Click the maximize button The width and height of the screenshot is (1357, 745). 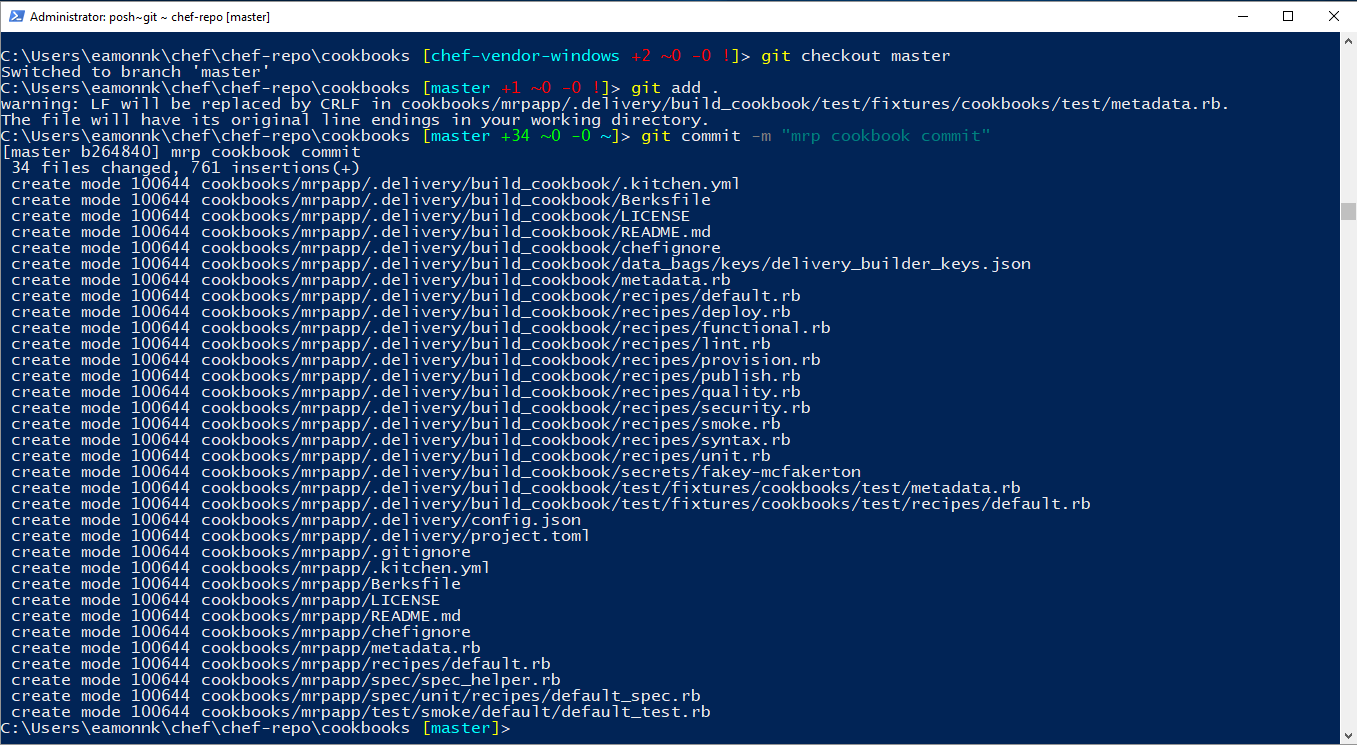pyautogui.click(x=1287, y=15)
